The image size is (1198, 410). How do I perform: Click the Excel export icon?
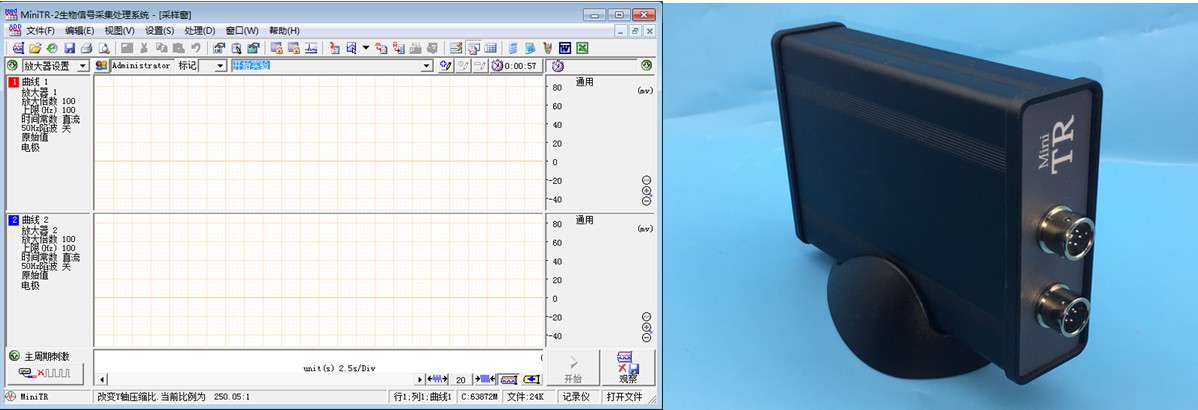[x=582, y=48]
